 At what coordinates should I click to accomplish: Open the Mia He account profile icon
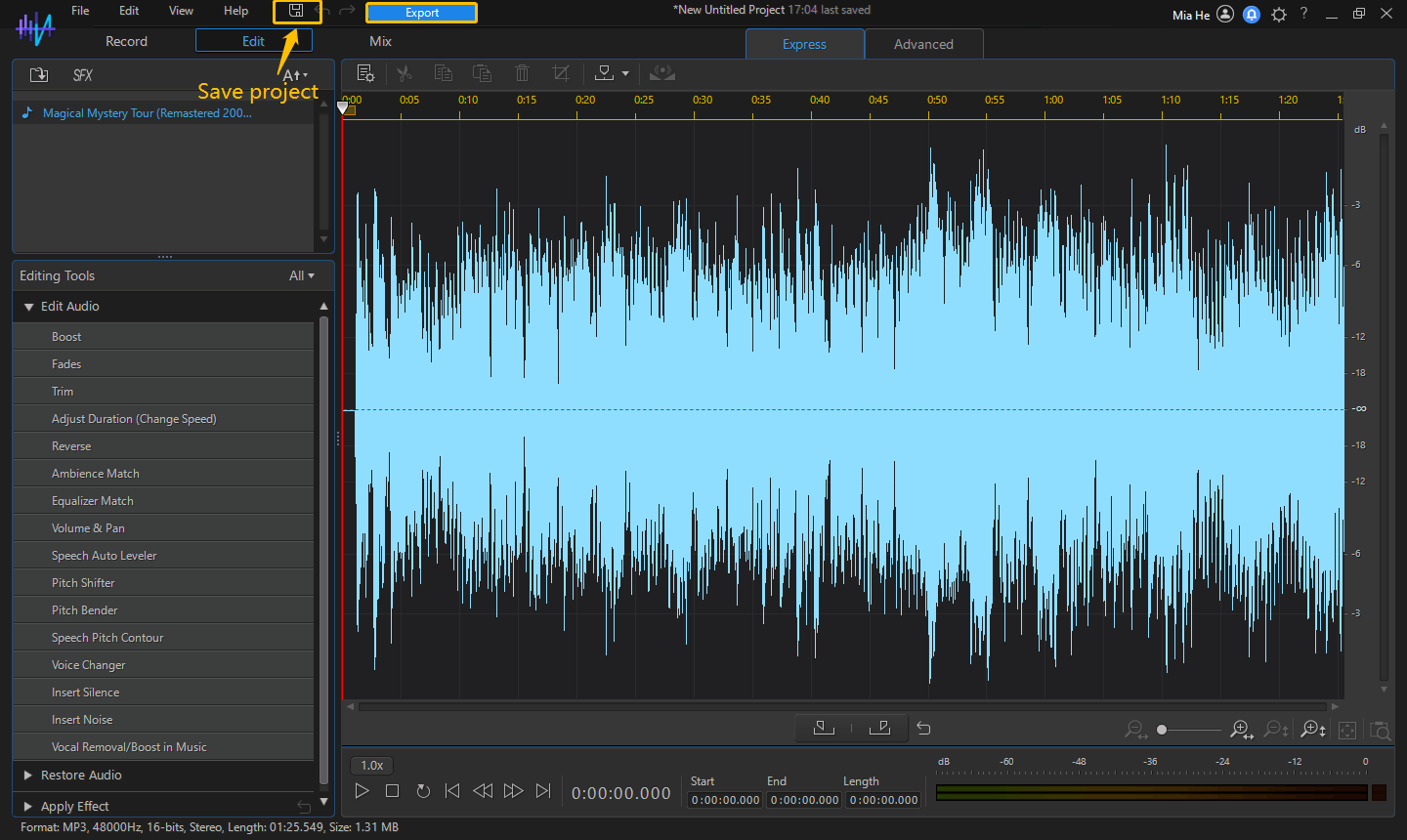pos(1225,15)
